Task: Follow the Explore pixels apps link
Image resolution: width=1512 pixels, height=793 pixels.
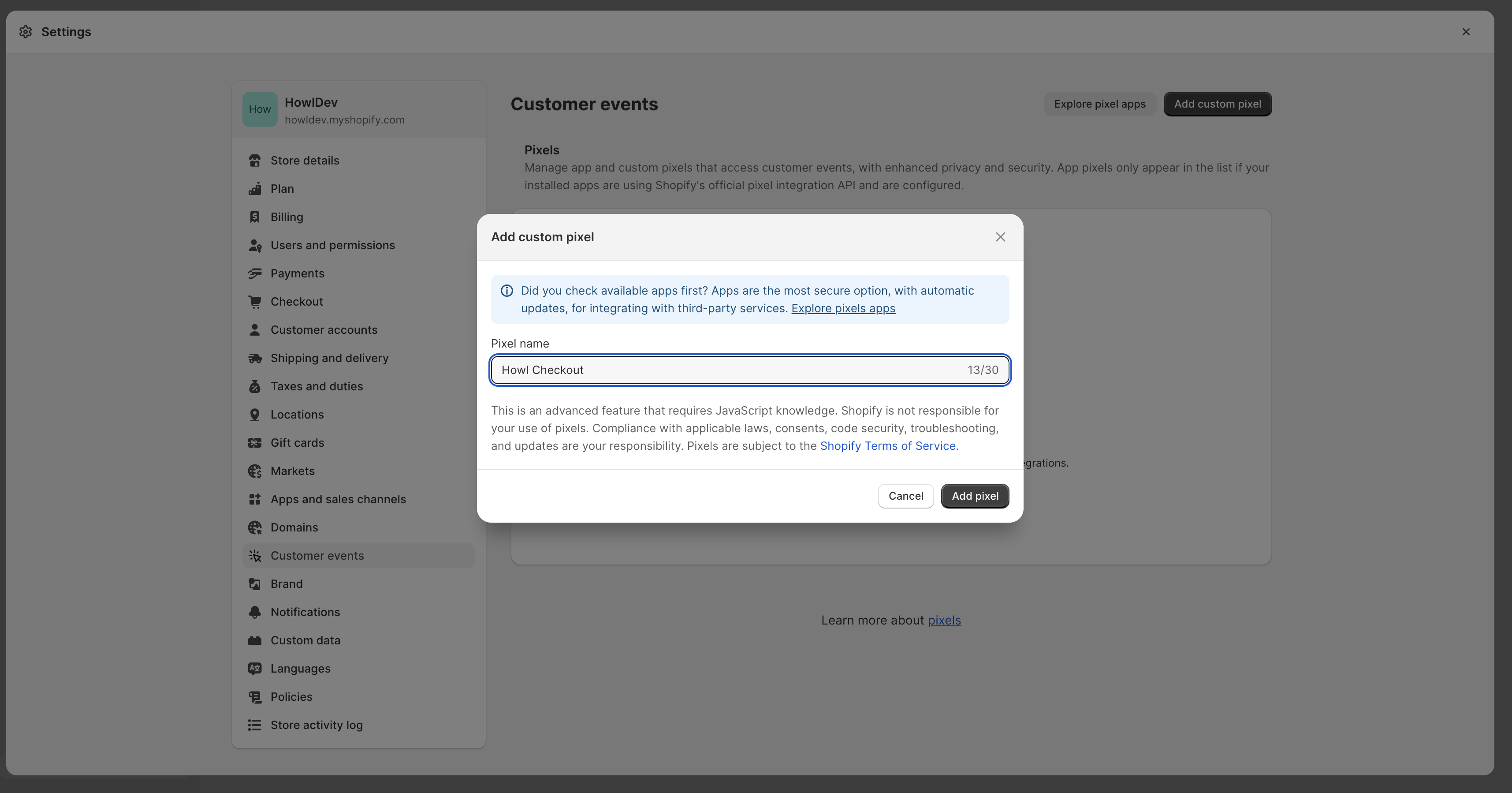Action: click(843, 308)
